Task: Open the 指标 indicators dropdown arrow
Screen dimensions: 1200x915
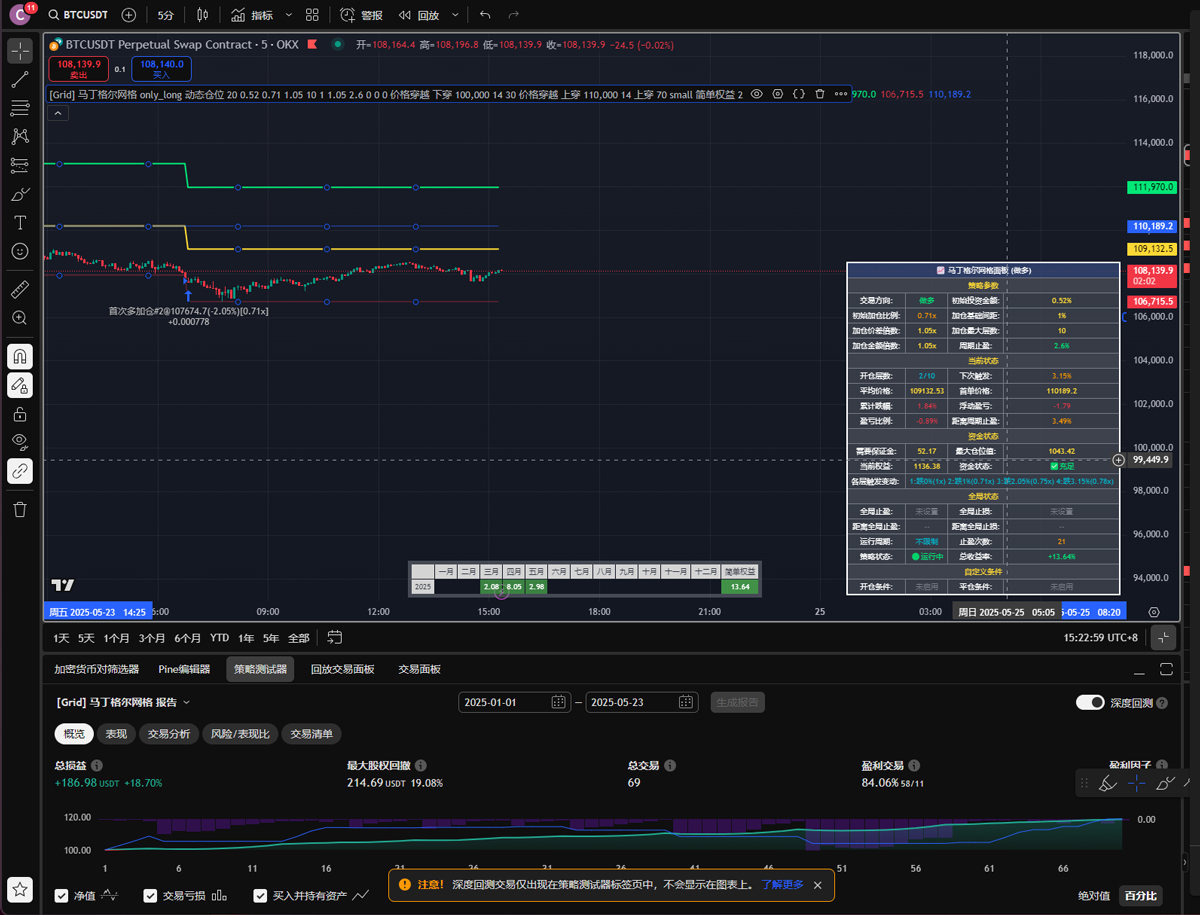Action: point(289,15)
